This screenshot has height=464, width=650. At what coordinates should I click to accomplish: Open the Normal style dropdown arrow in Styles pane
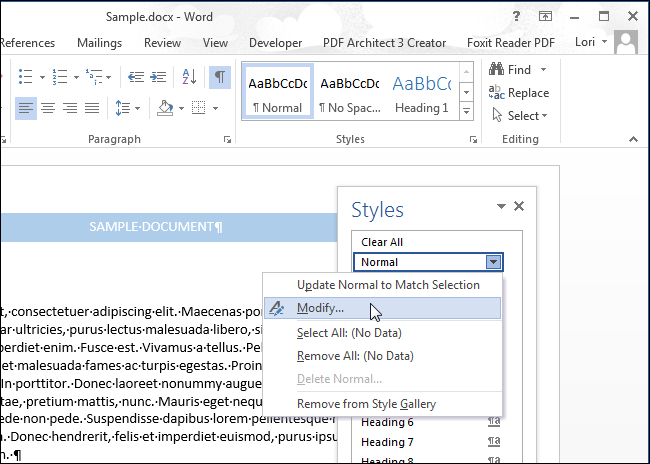492,262
